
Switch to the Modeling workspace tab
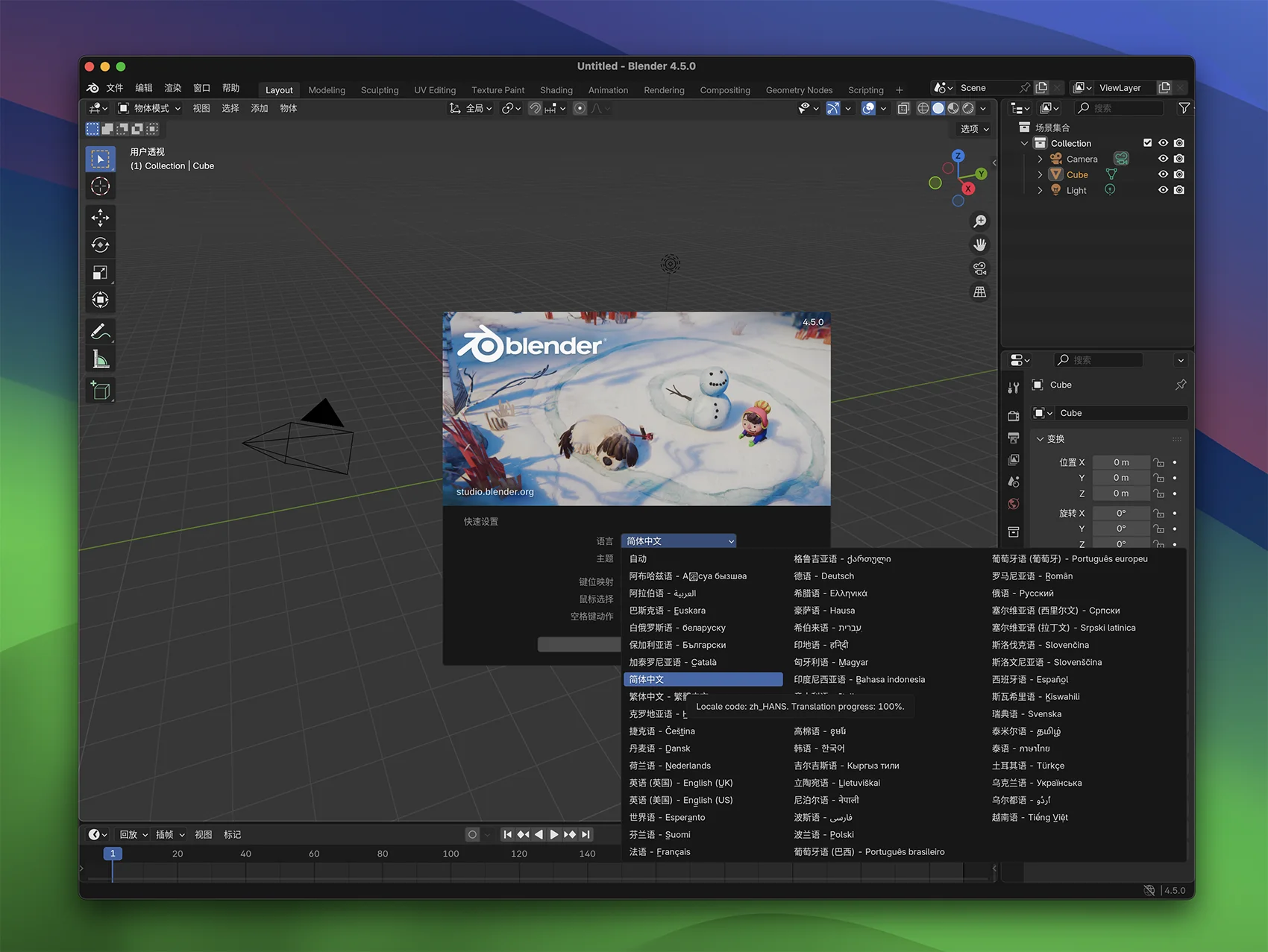[x=327, y=90]
